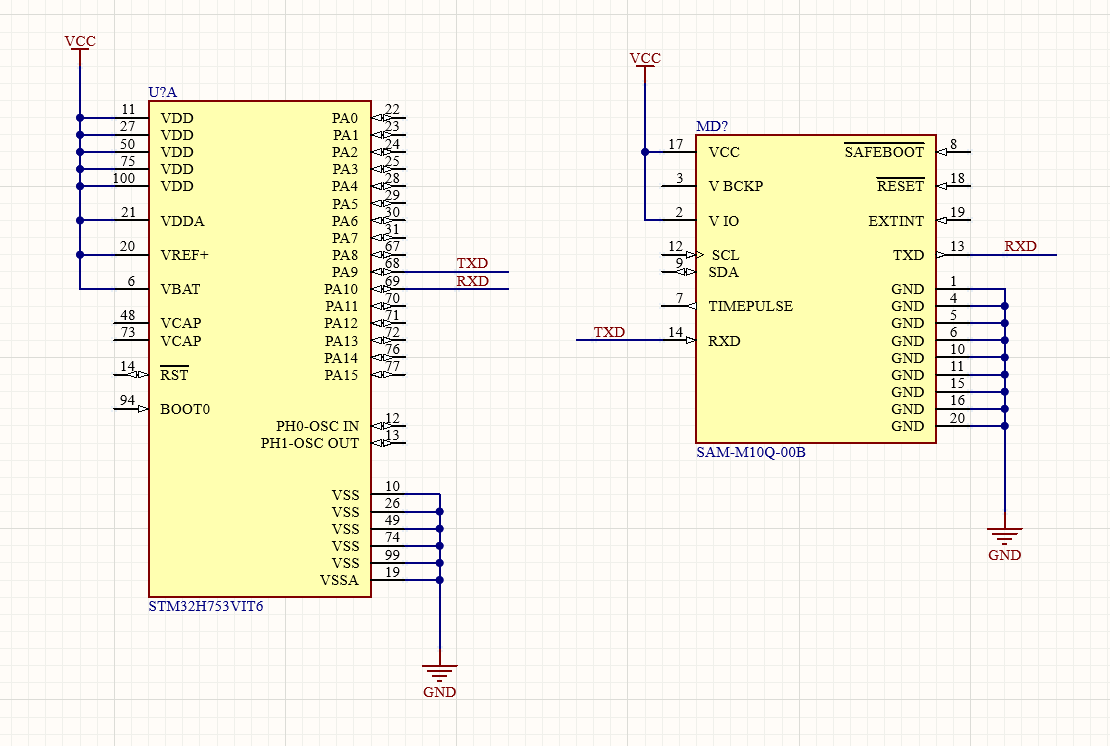Click the PH0-OSC IN pin label
The image size is (1110, 746).
317,426
